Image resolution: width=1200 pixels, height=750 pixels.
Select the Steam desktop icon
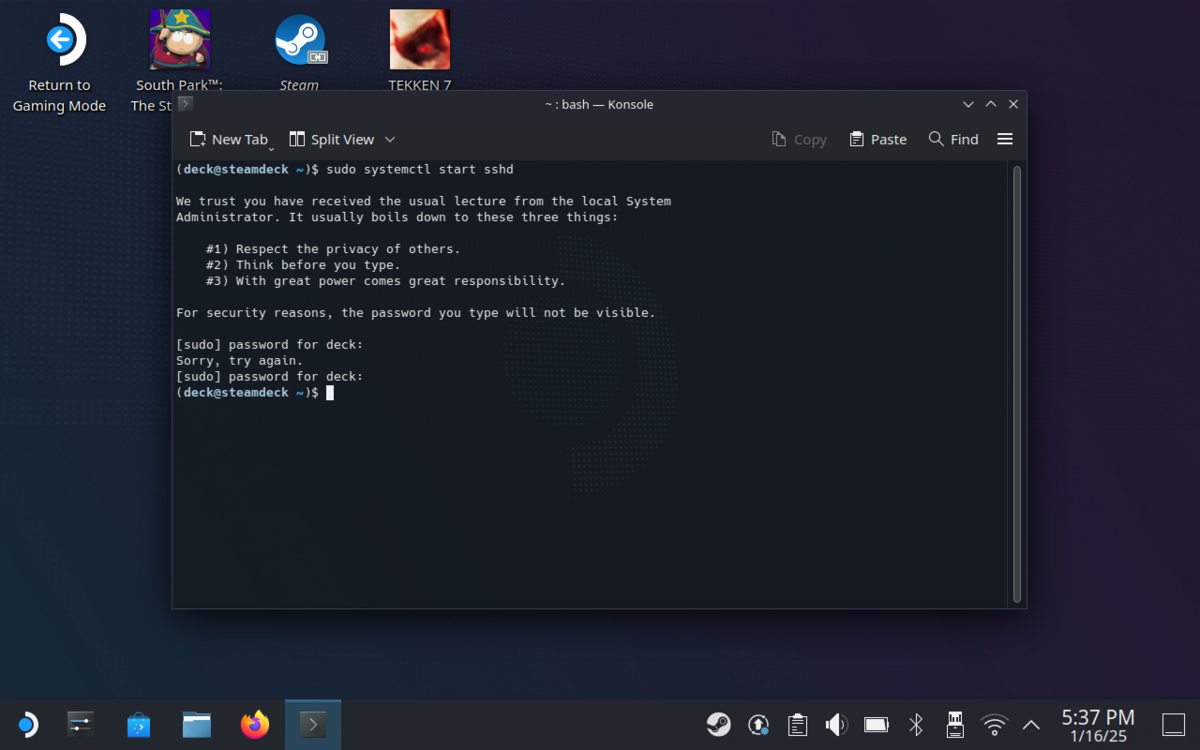click(x=299, y=50)
